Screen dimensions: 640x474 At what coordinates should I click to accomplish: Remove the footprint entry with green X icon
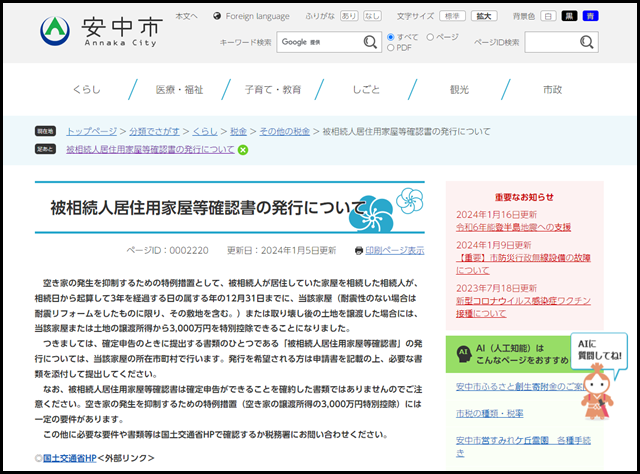coord(243,150)
